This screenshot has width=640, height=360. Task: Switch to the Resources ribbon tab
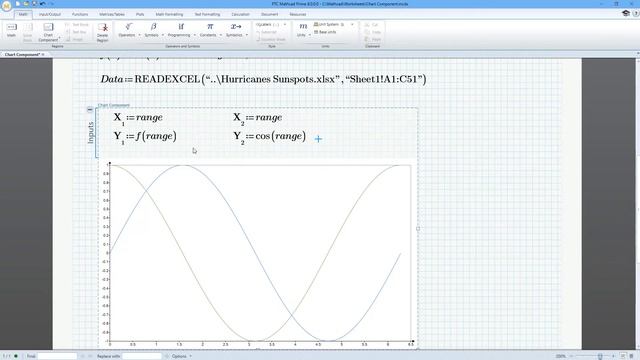(x=298, y=14)
